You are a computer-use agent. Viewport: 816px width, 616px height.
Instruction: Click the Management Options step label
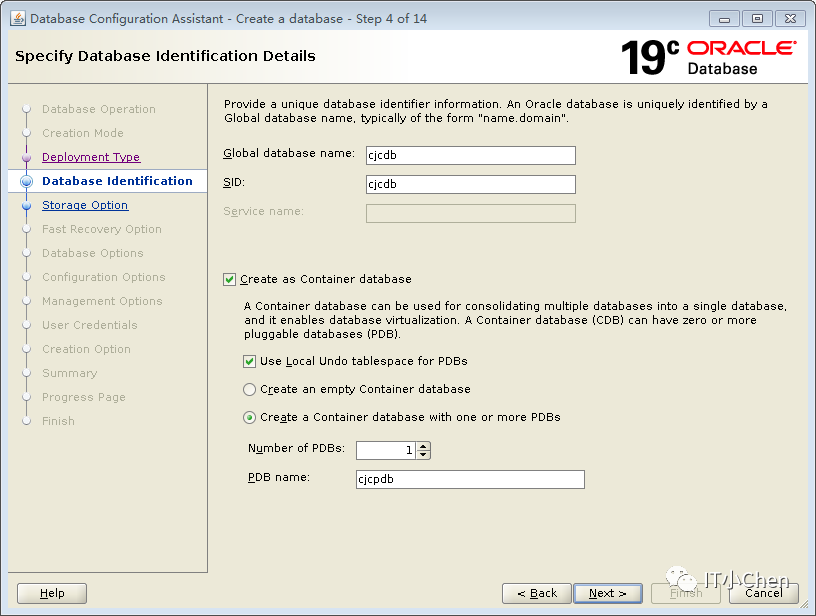click(x=102, y=301)
